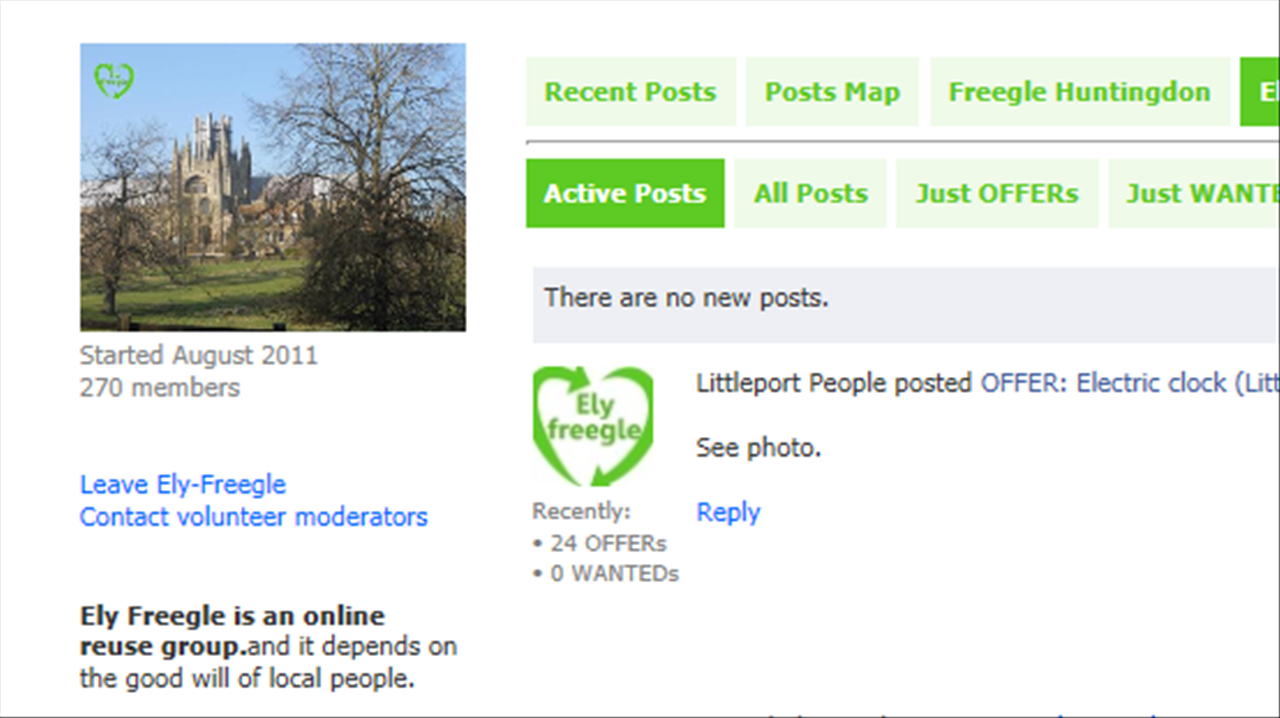The width and height of the screenshot is (1280, 718).
Task: Open the Posts Map tab
Action: click(832, 92)
